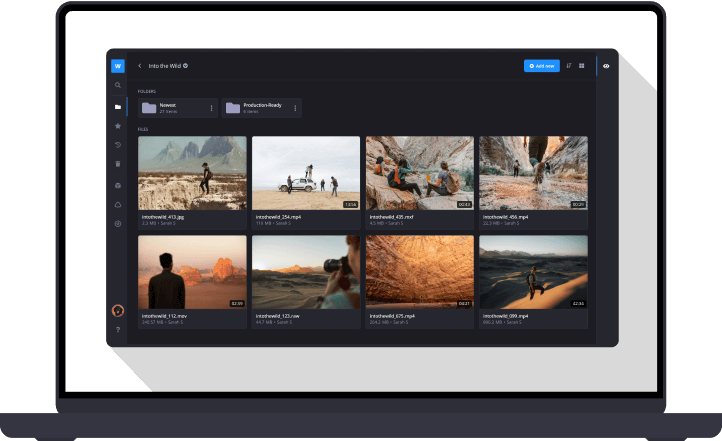Viewport: 722px width, 441px height.
Task: Click the help question mark icon
Action: click(x=118, y=329)
